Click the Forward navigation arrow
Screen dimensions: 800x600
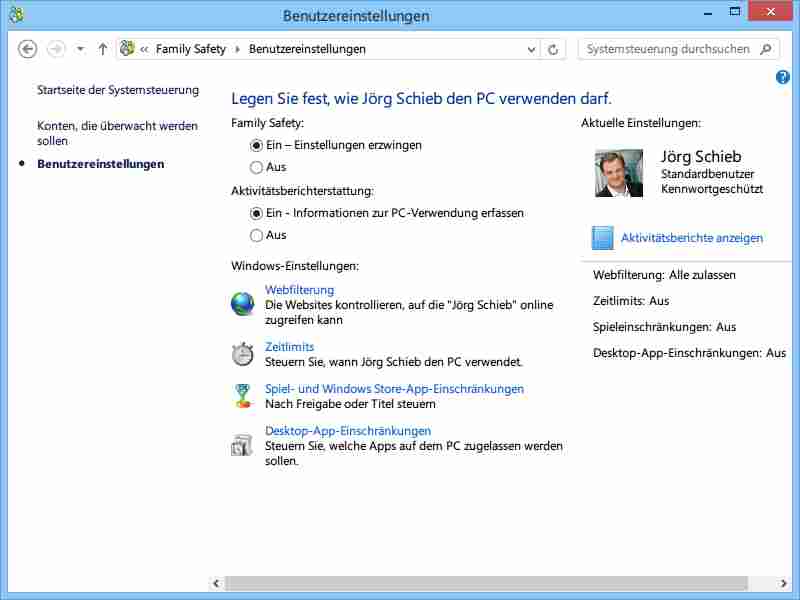[56, 49]
